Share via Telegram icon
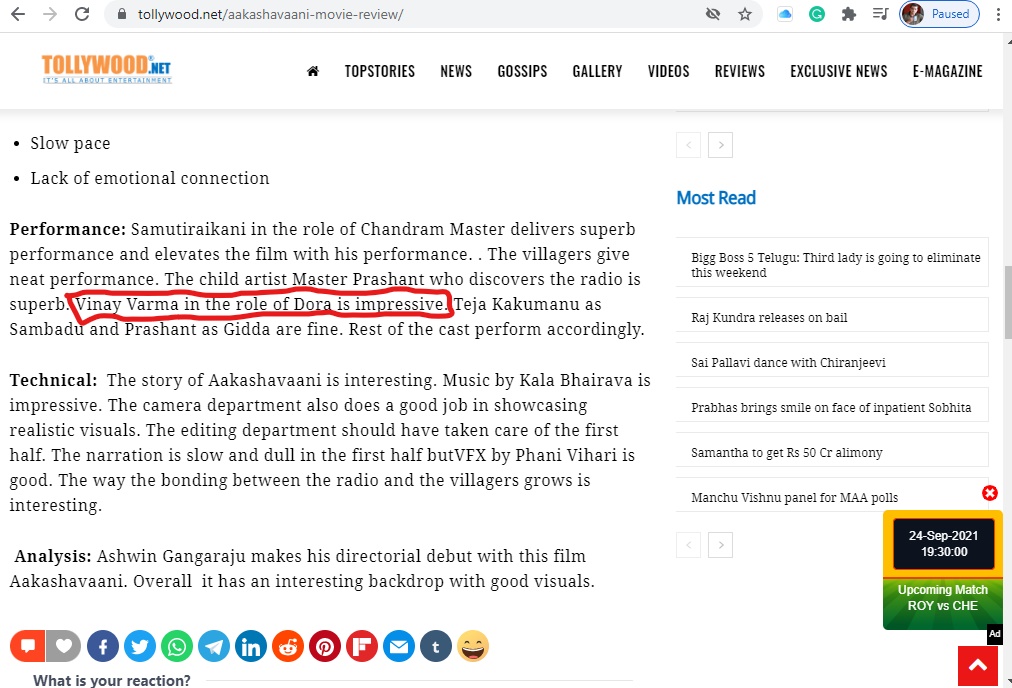 [x=214, y=646]
